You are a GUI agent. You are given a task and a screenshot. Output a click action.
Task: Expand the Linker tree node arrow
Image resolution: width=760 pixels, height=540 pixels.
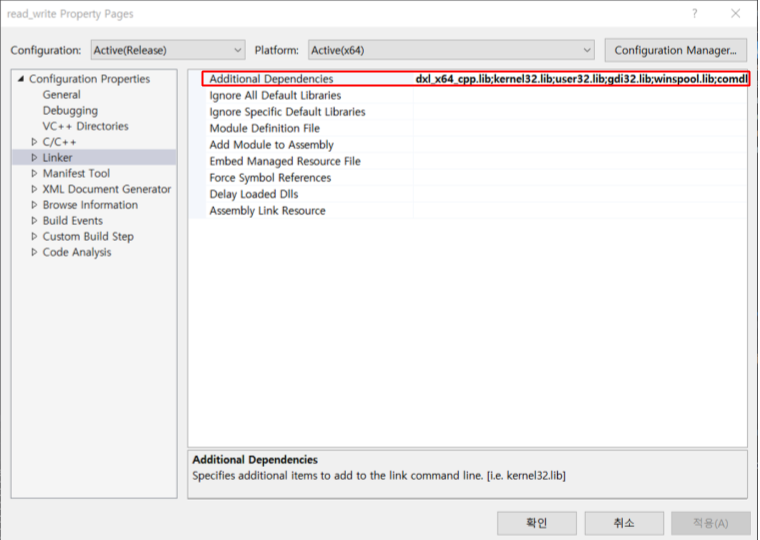coord(34,158)
